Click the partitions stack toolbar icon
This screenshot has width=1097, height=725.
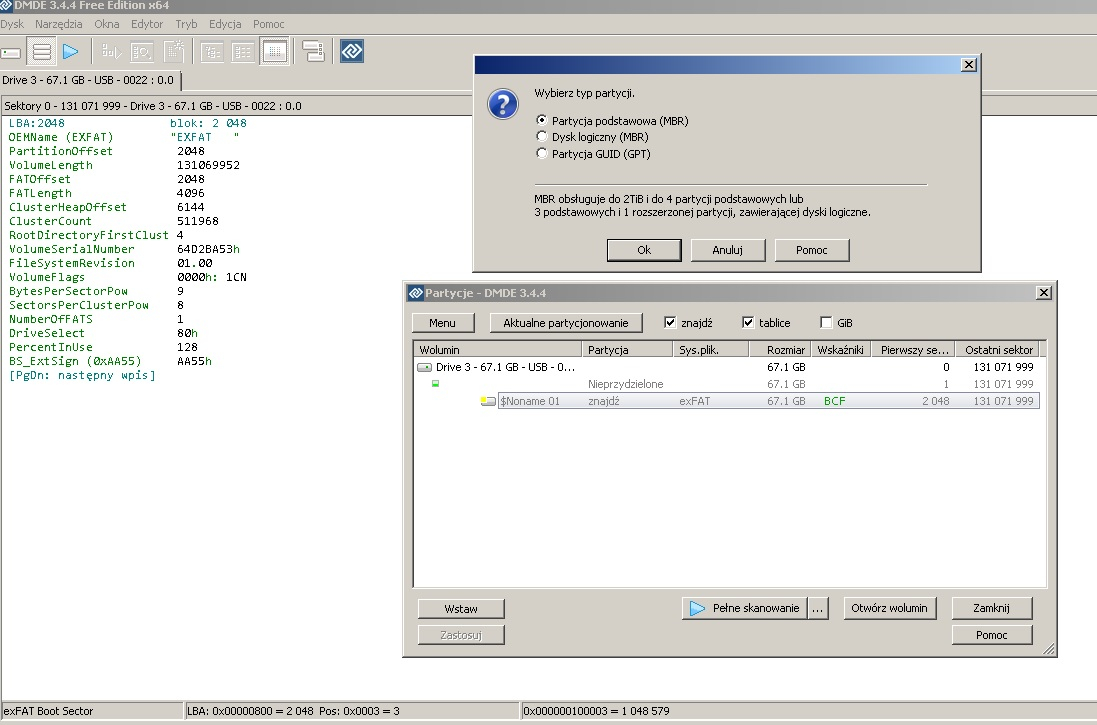[42, 52]
